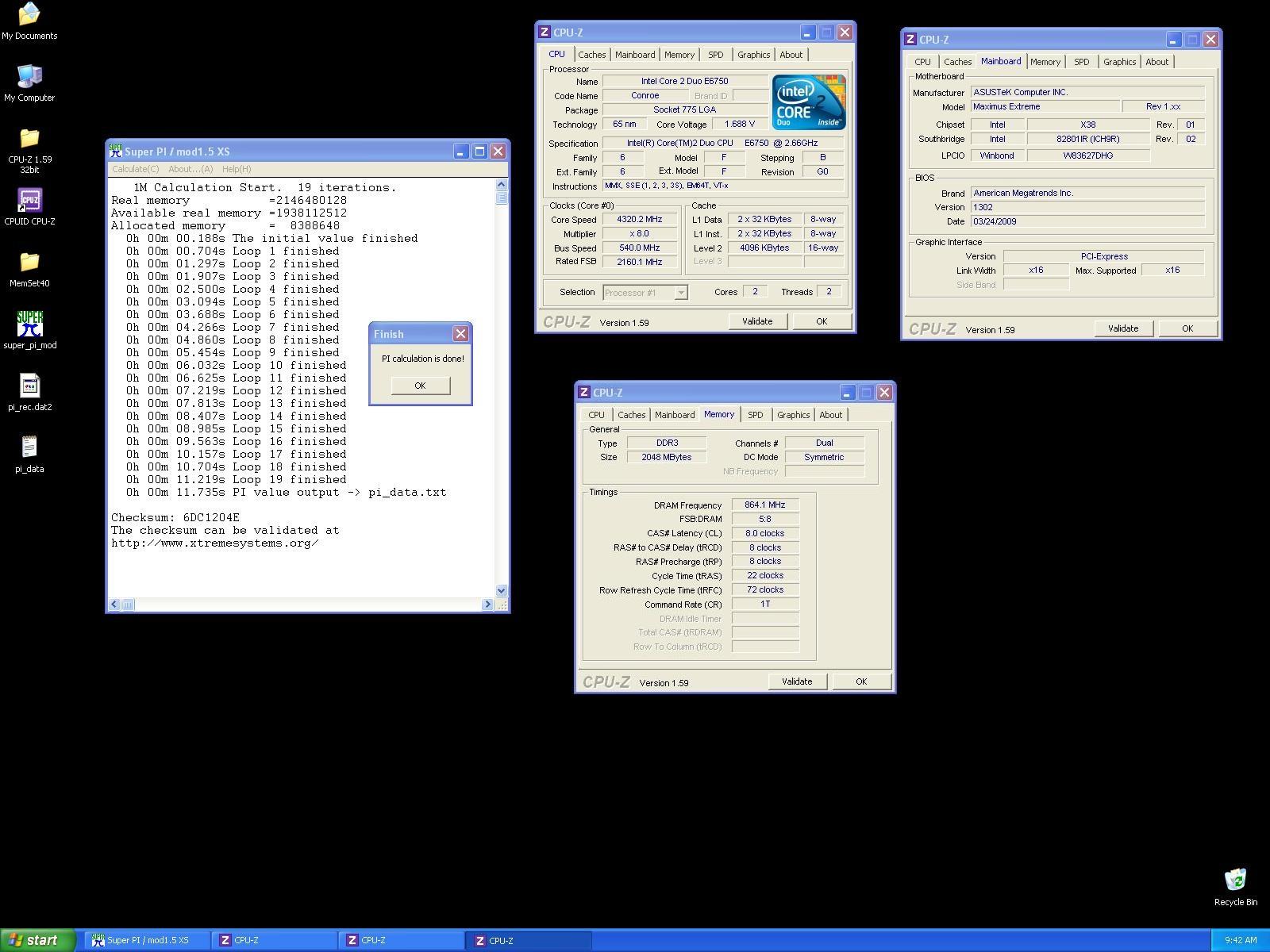Click Core Speed value 4320.2 MHz
Viewport: 1270px width, 952px height.
pyautogui.click(x=640, y=220)
